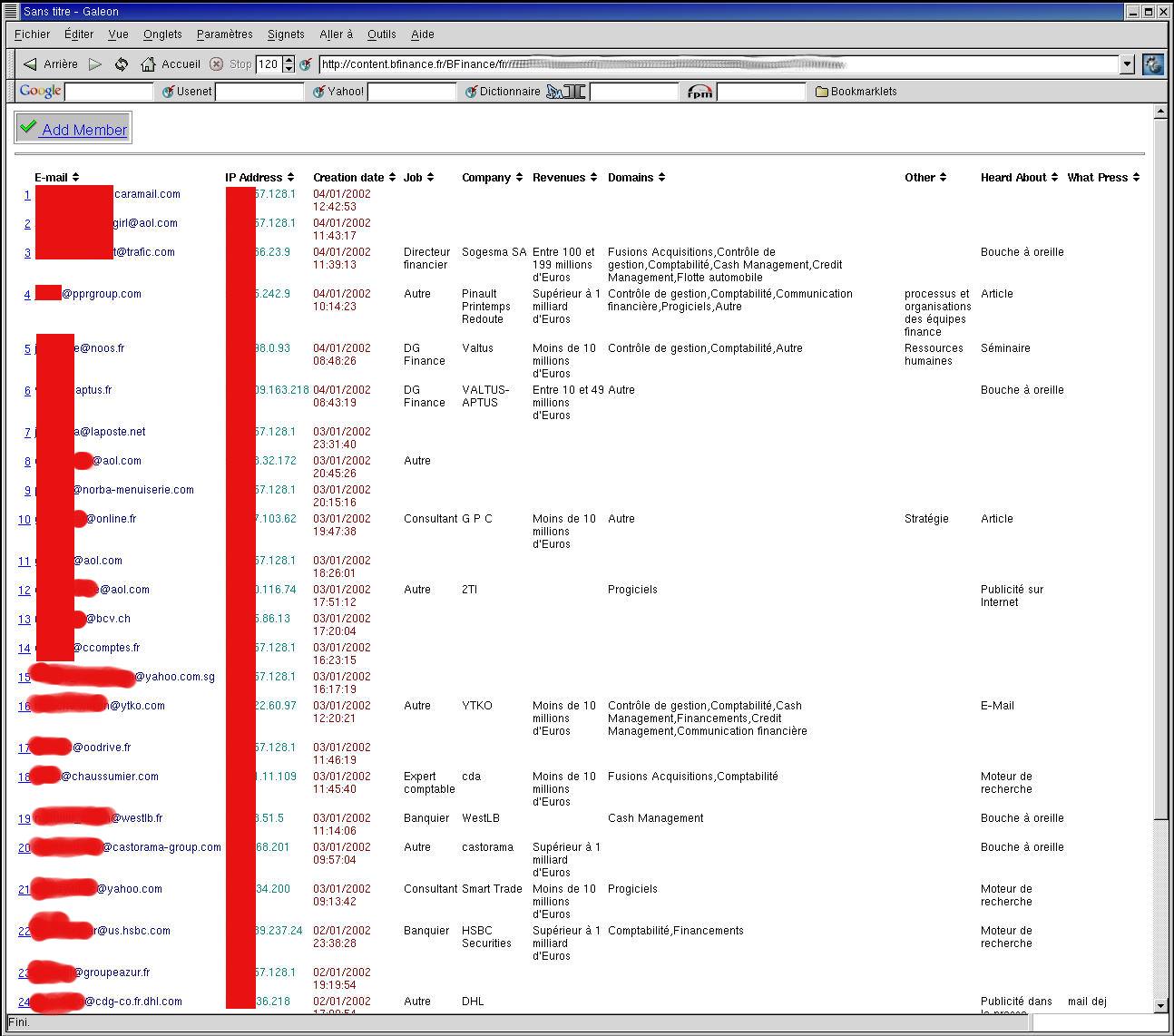Click the Galeon spinner logo
Viewport: 1174px width, 1036px height.
point(1152,64)
